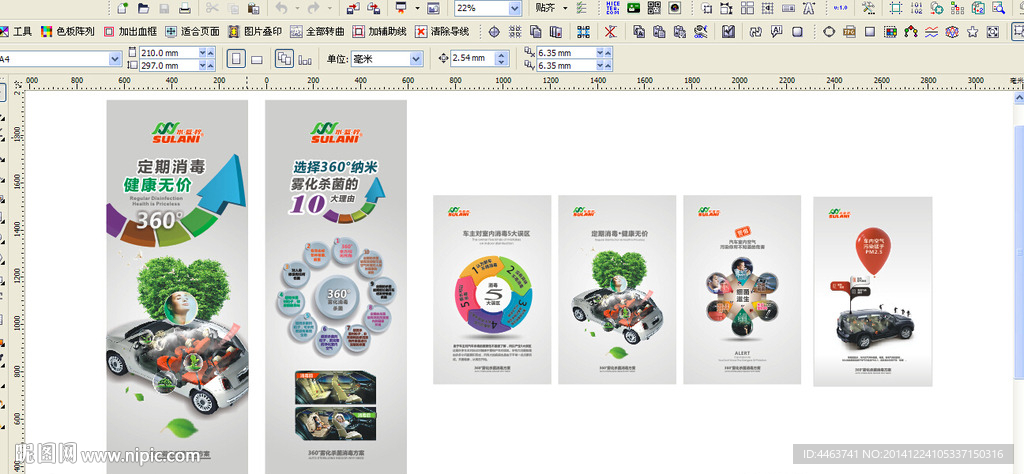Expand the A4 page size dropdown
This screenshot has height=474, width=1024.
pyautogui.click(x=114, y=59)
